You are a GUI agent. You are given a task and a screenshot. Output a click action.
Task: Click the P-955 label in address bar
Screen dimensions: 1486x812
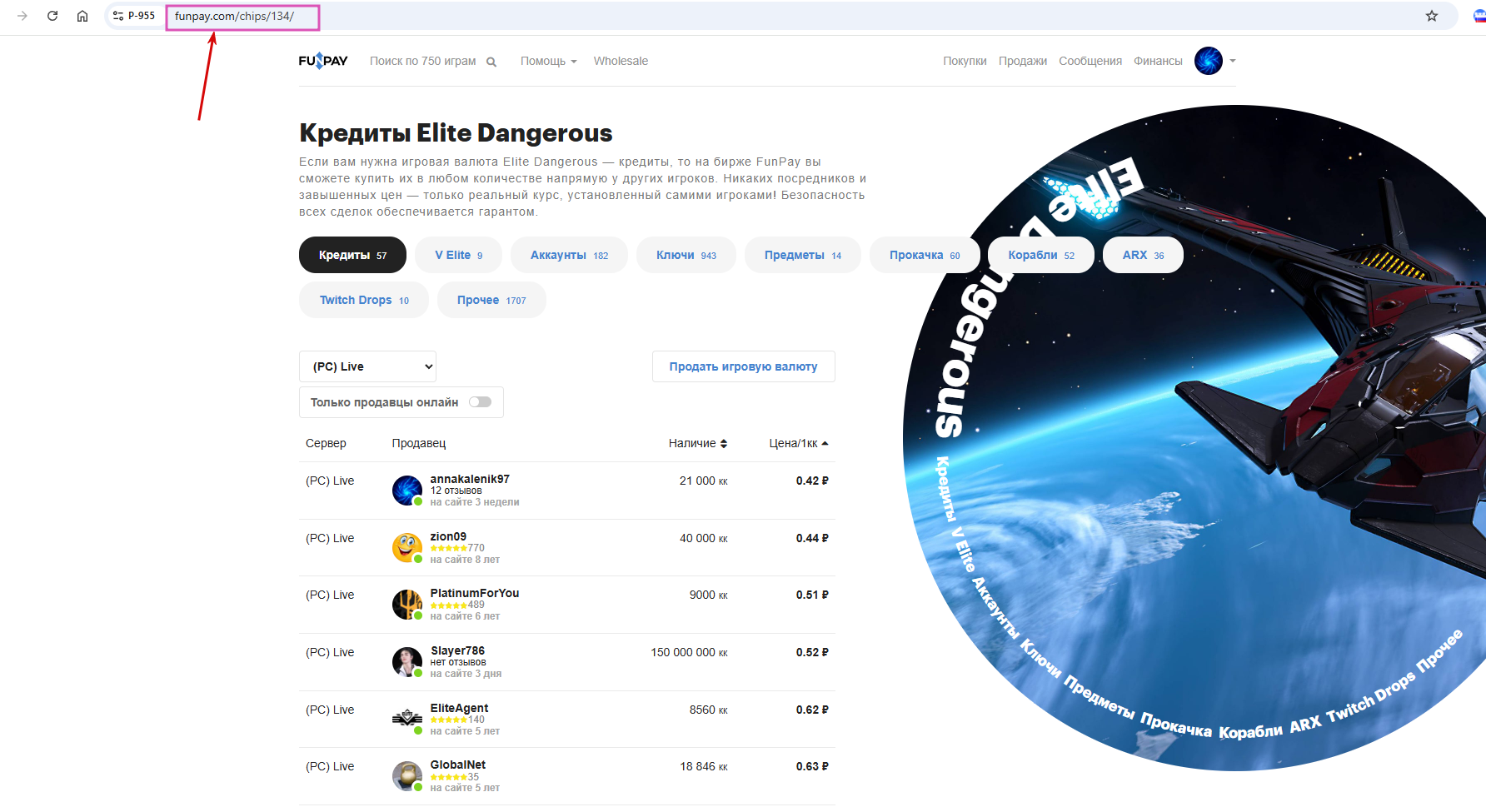(142, 16)
